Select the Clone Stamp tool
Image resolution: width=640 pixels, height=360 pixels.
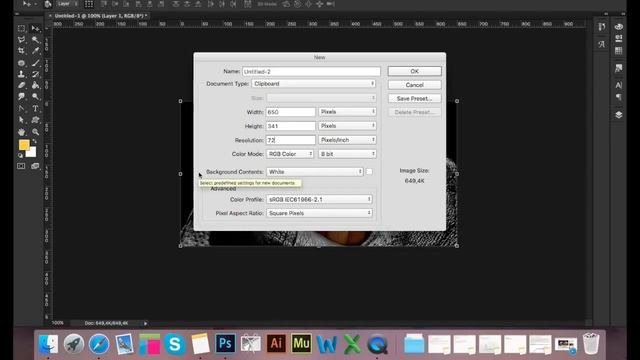[x=21, y=74]
